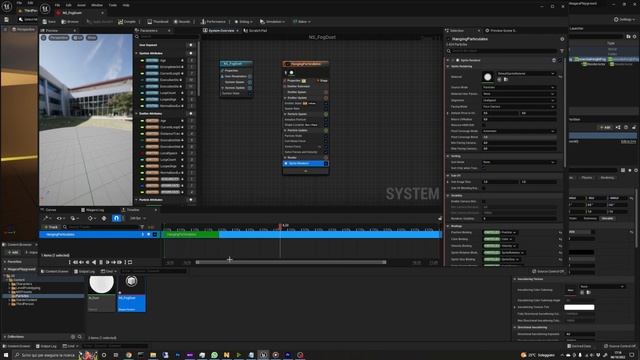The height and width of the screenshot is (360, 640).
Task: Select the NS_FogDust system node header
Action: (x=236, y=64)
